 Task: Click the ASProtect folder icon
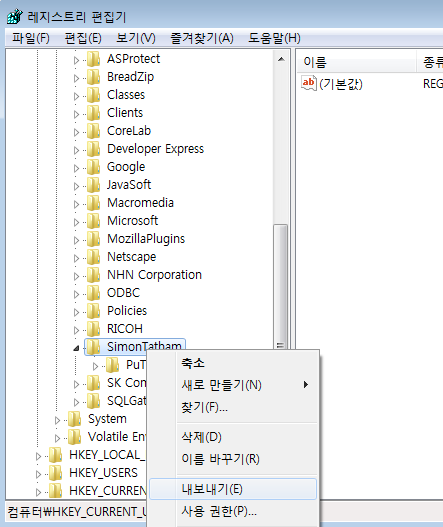pyautogui.click(x=93, y=59)
